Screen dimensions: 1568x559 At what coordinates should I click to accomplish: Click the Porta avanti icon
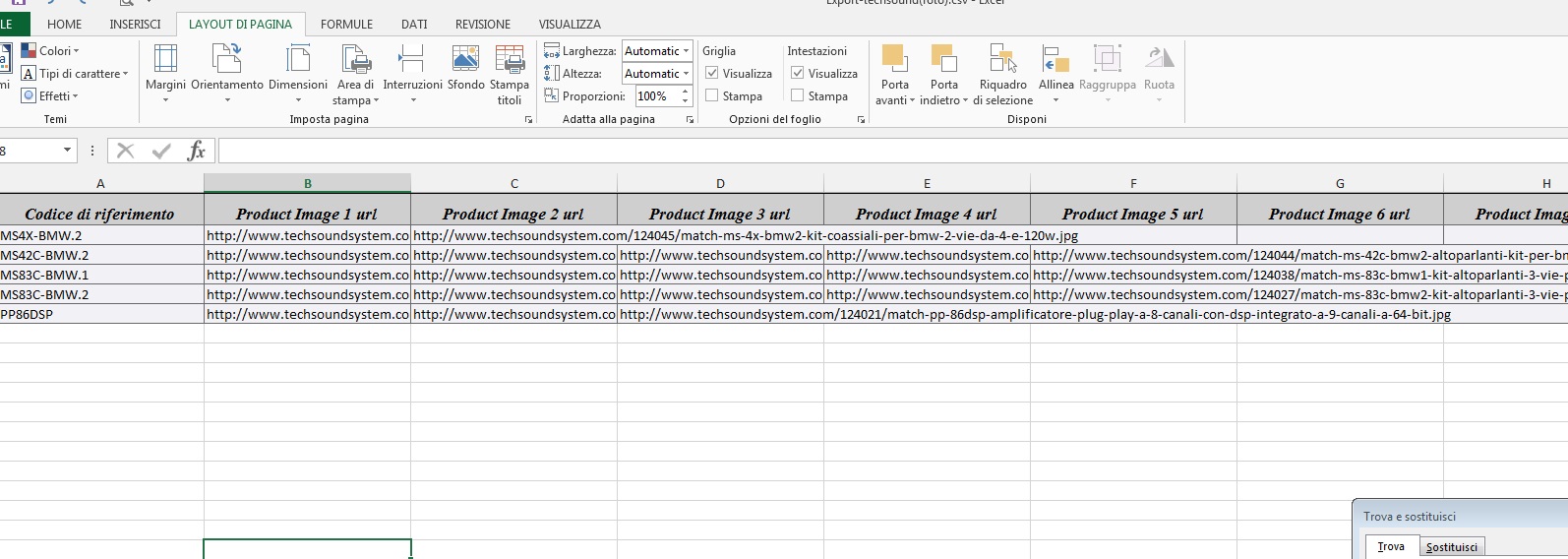pyautogui.click(x=894, y=59)
